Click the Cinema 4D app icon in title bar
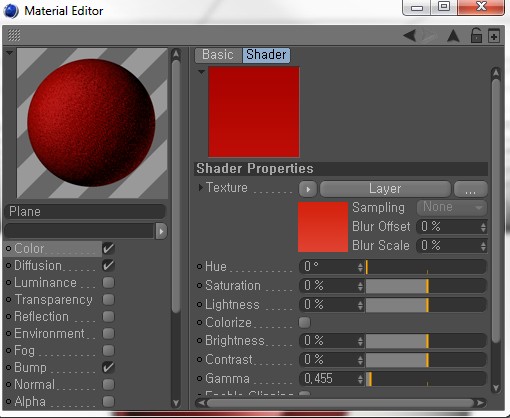Viewport: 510px width, 418px height. coord(11,11)
